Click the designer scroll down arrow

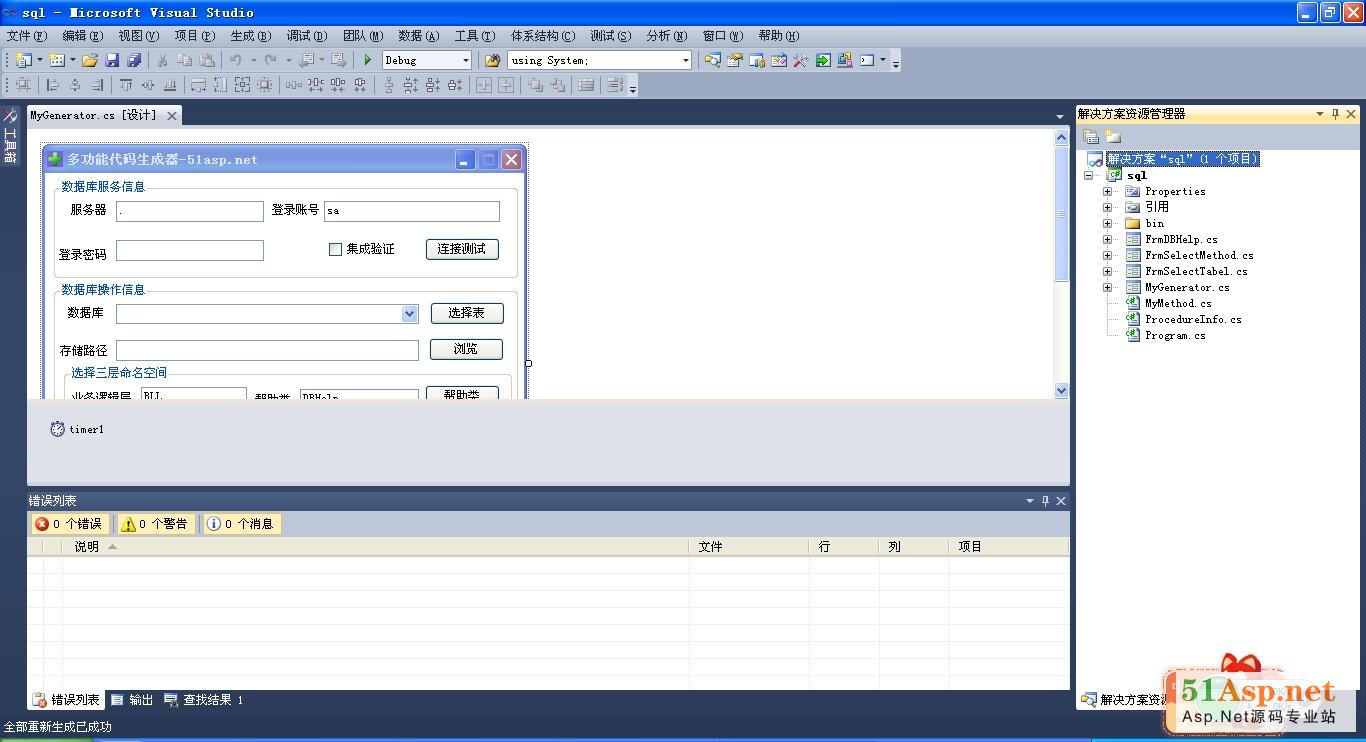[1062, 391]
